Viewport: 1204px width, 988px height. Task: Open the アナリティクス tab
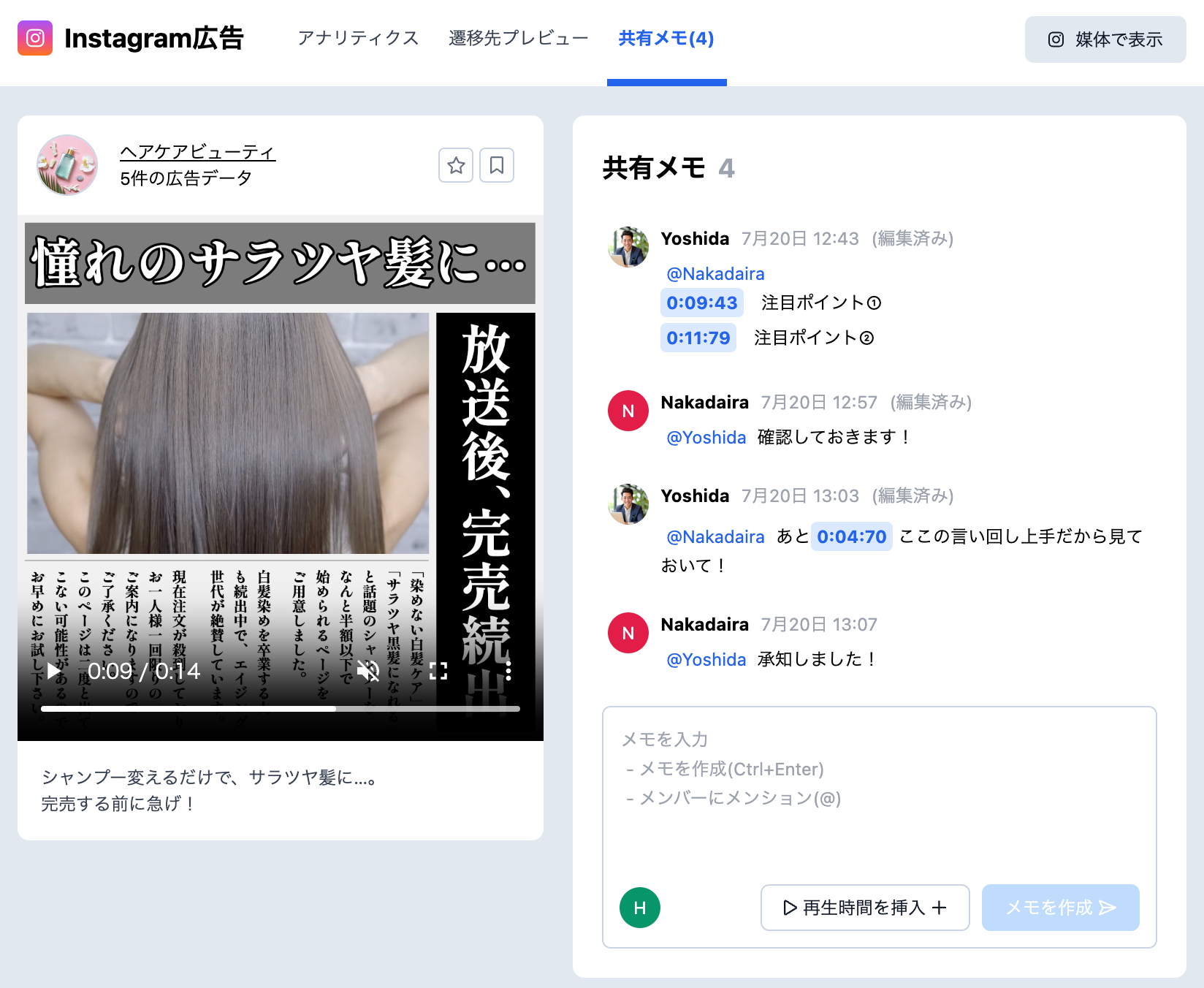(358, 38)
